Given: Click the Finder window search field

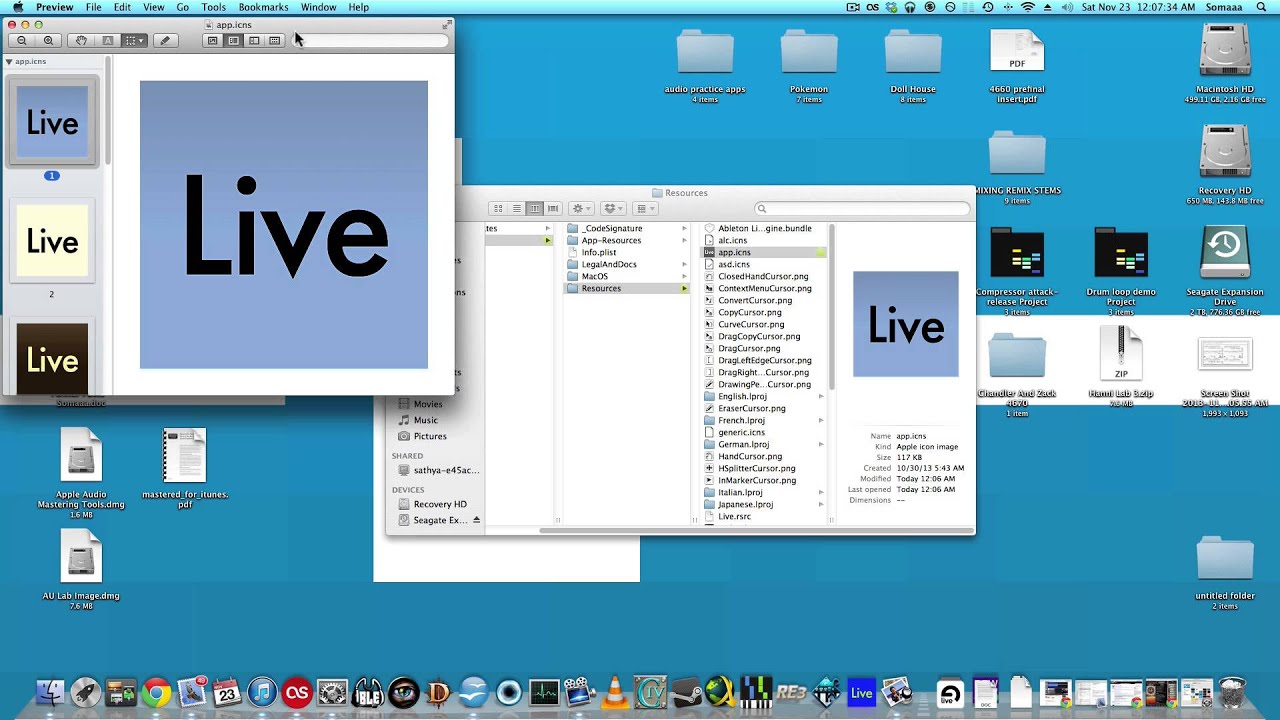Looking at the screenshot, I should 862,208.
